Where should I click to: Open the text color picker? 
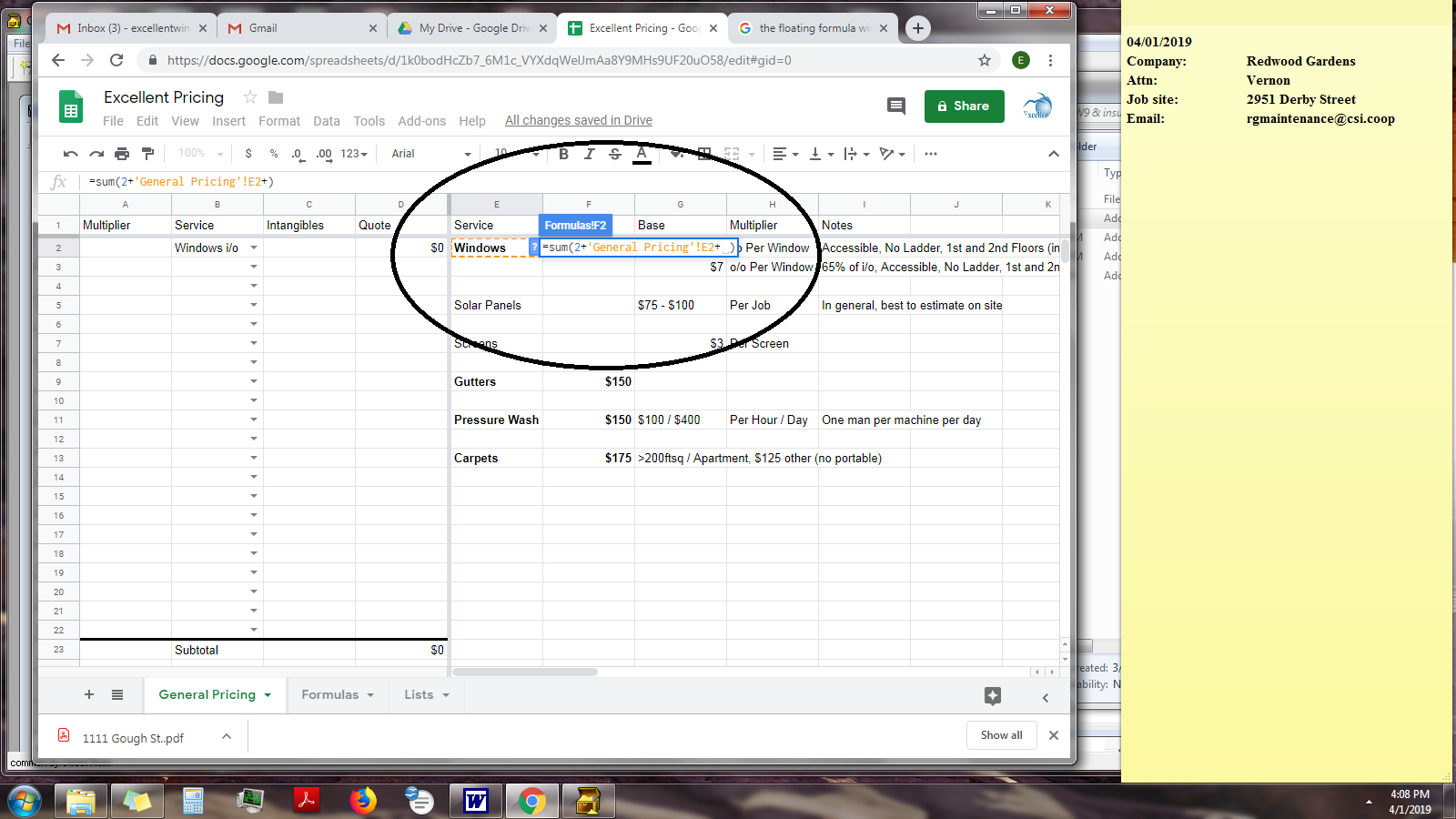pos(642,154)
